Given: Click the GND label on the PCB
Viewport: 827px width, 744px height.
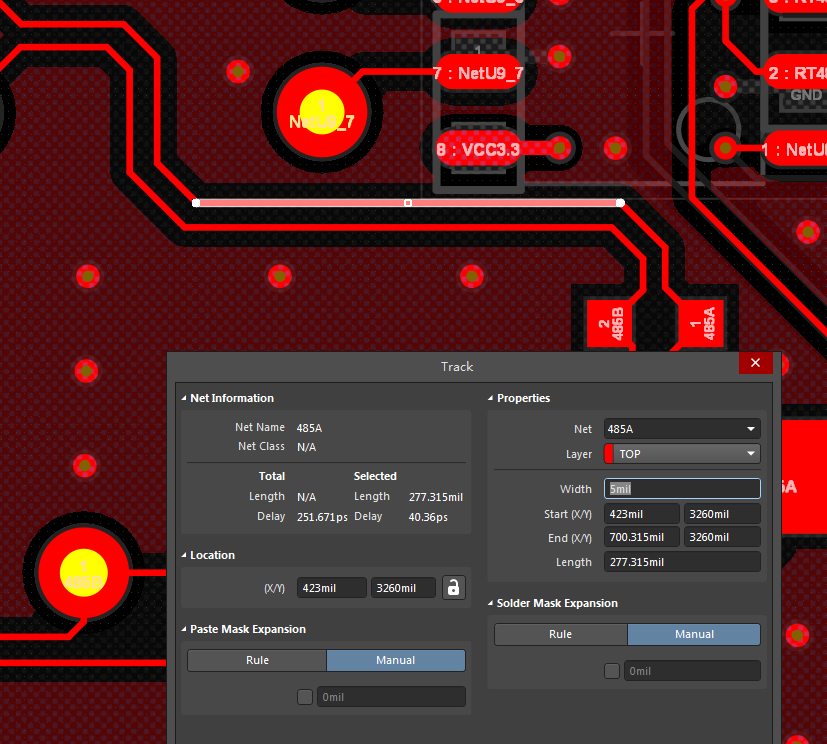Looking at the screenshot, I should coord(806,95).
